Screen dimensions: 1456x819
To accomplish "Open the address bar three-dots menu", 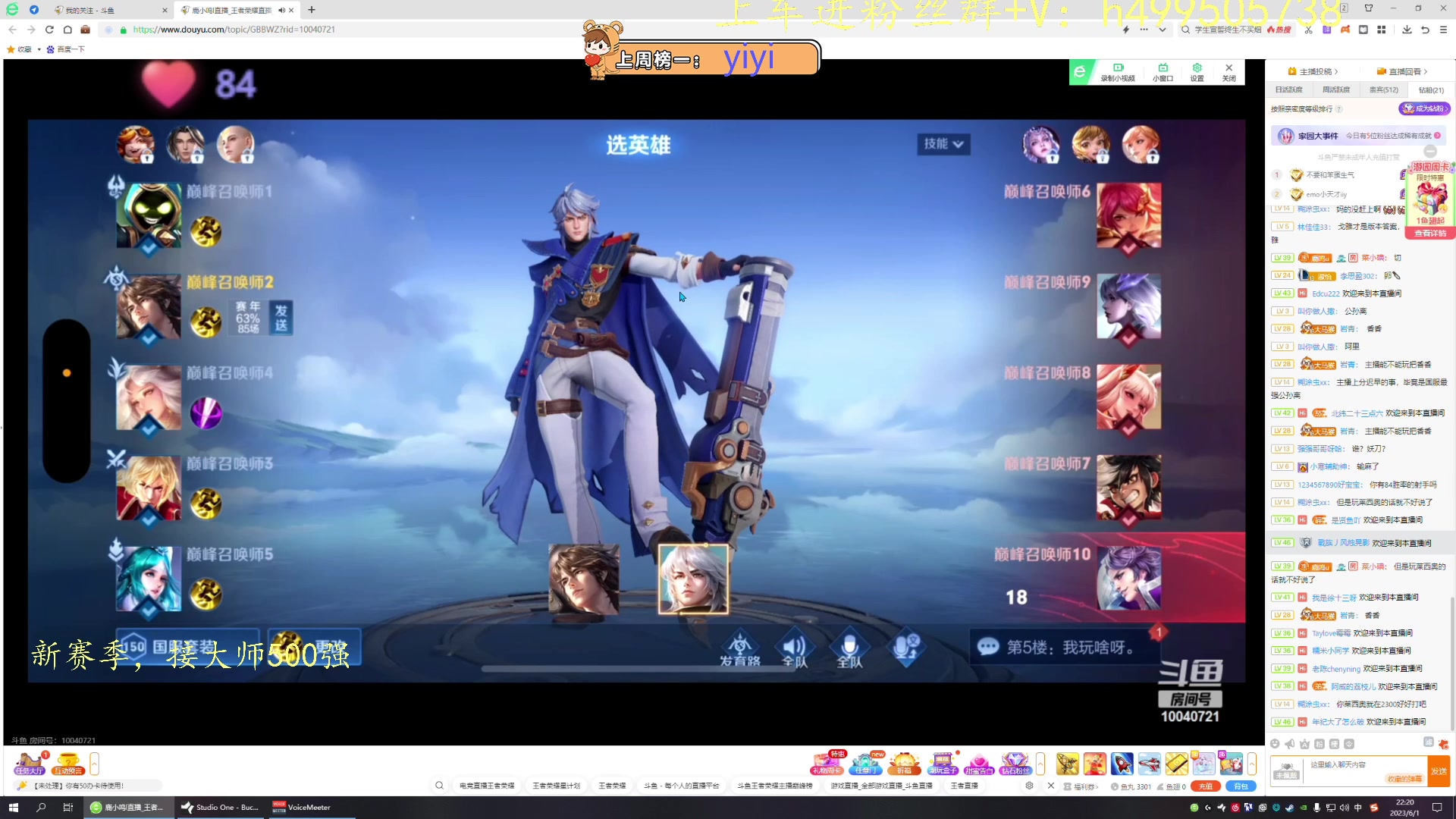I will coord(1144,30).
